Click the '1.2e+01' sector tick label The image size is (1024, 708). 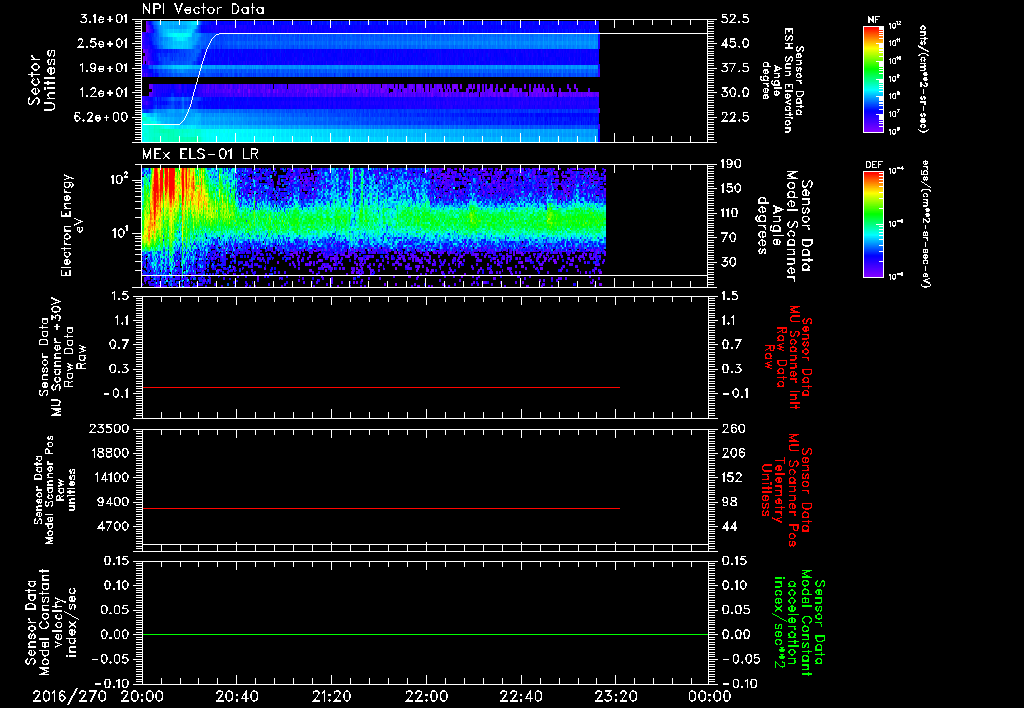click(x=103, y=93)
